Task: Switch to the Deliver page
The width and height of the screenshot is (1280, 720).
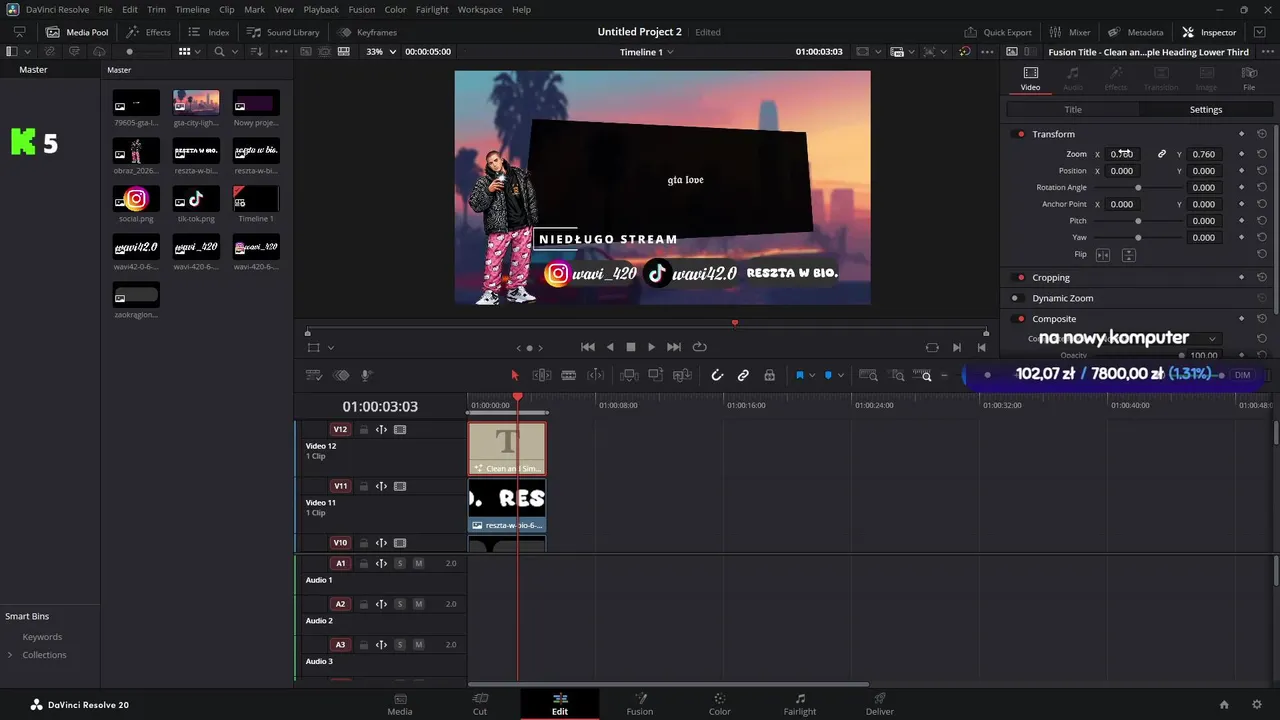Action: pyautogui.click(x=880, y=704)
